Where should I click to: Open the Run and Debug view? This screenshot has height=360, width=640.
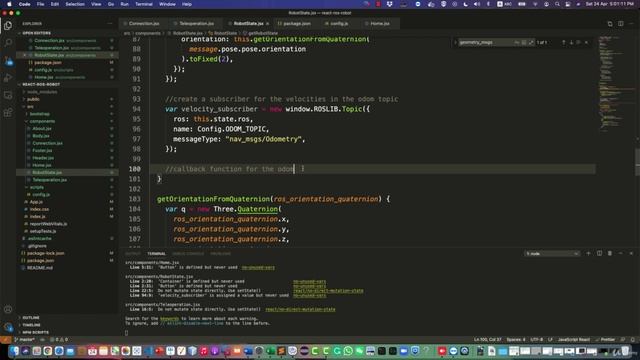coord(8,78)
